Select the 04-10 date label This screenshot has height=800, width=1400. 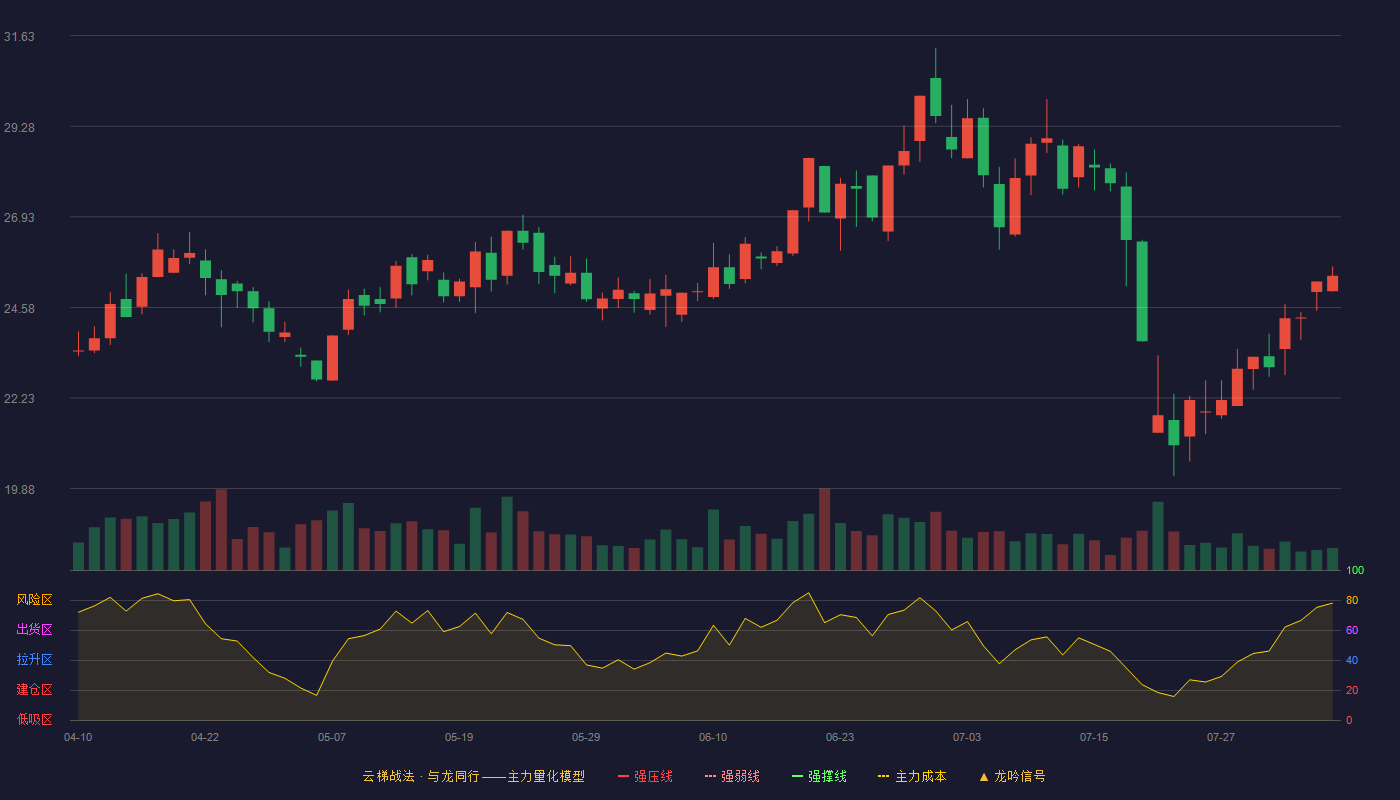coord(78,737)
